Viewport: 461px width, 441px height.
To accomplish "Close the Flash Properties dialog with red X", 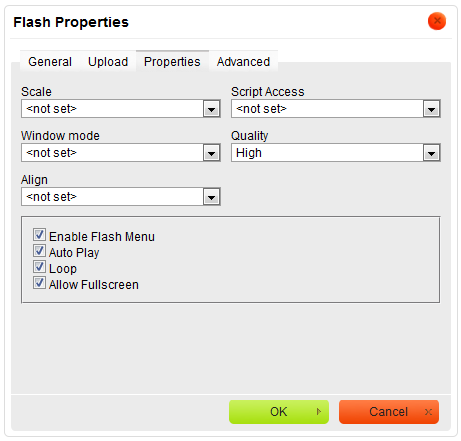I will 437,21.
